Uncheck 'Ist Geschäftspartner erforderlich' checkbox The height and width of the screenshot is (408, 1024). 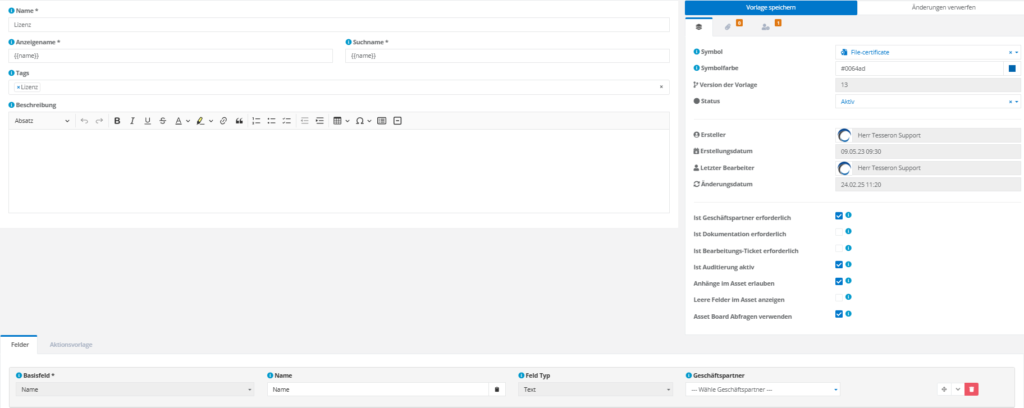pyautogui.click(x=839, y=215)
